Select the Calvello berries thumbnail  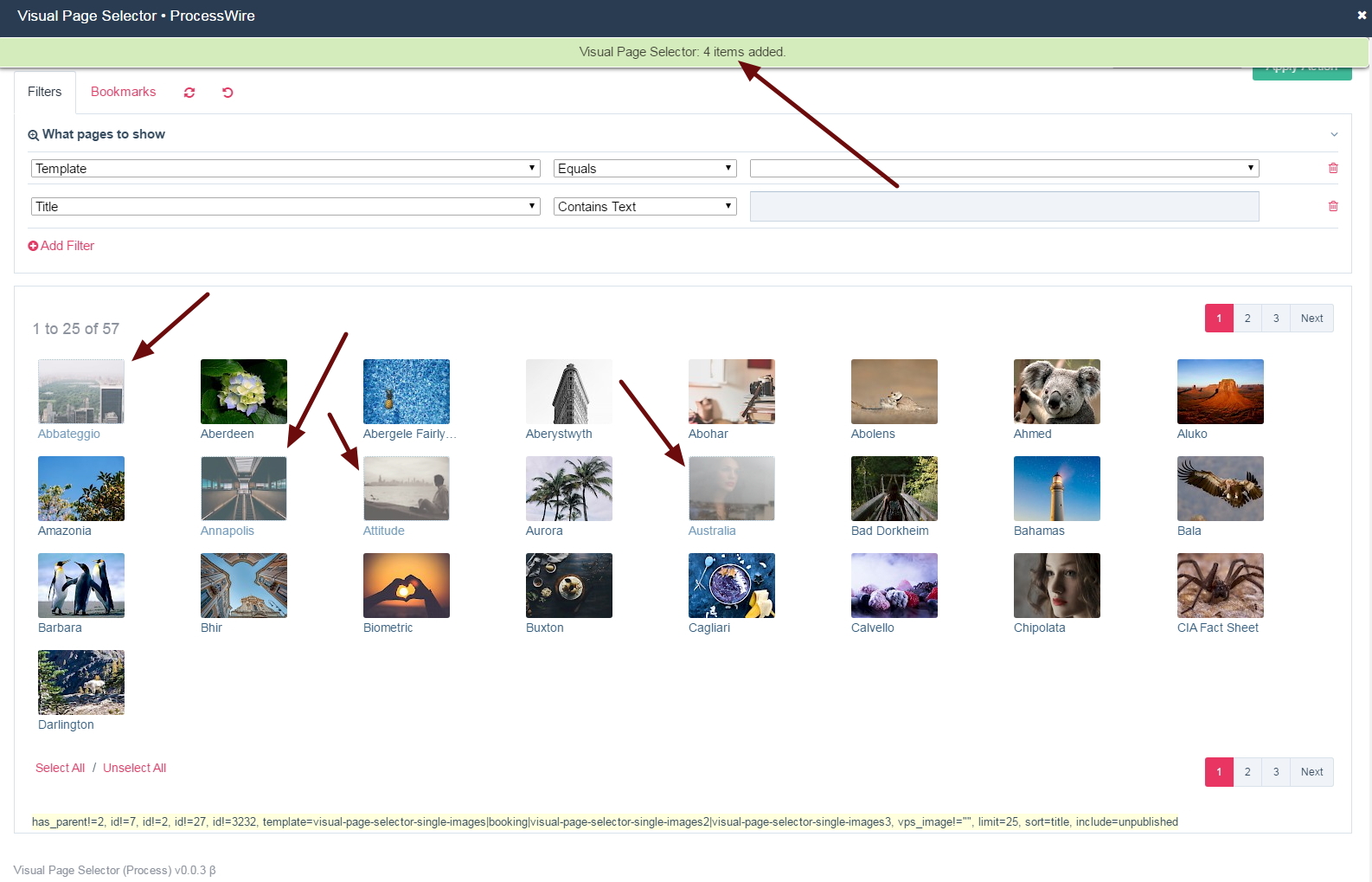(894, 585)
